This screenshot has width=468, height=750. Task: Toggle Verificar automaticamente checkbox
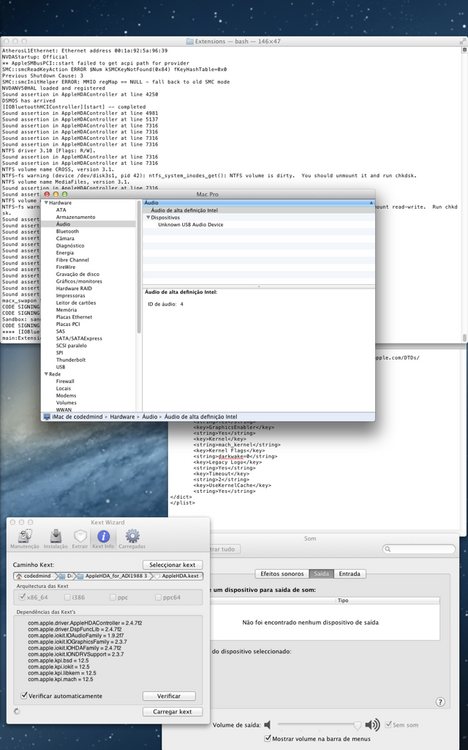click(24, 695)
